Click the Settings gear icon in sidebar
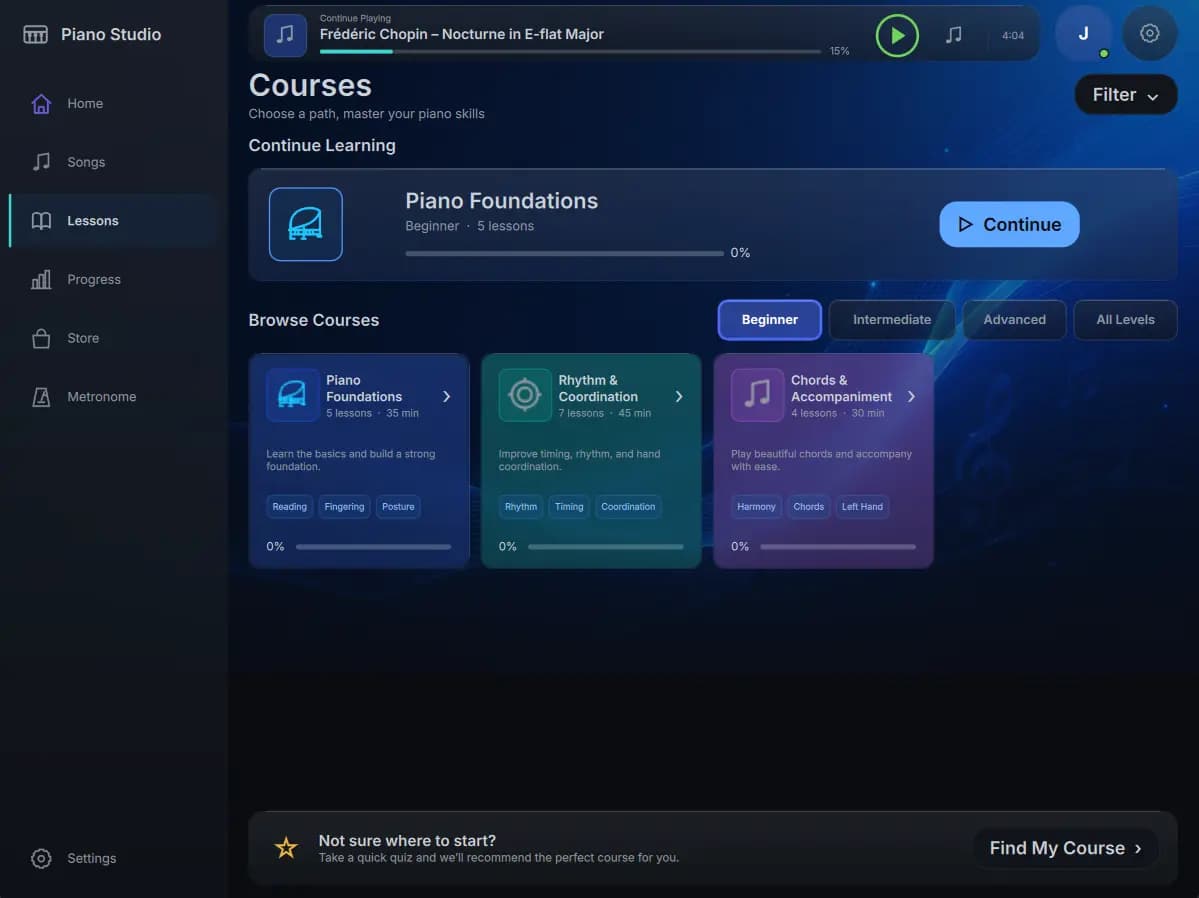 coord(41,858)
